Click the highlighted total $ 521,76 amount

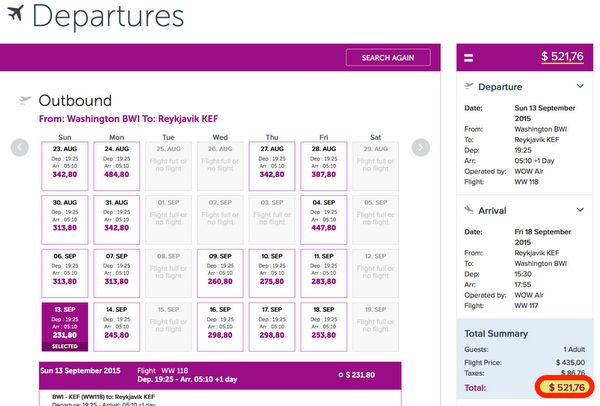565,387
